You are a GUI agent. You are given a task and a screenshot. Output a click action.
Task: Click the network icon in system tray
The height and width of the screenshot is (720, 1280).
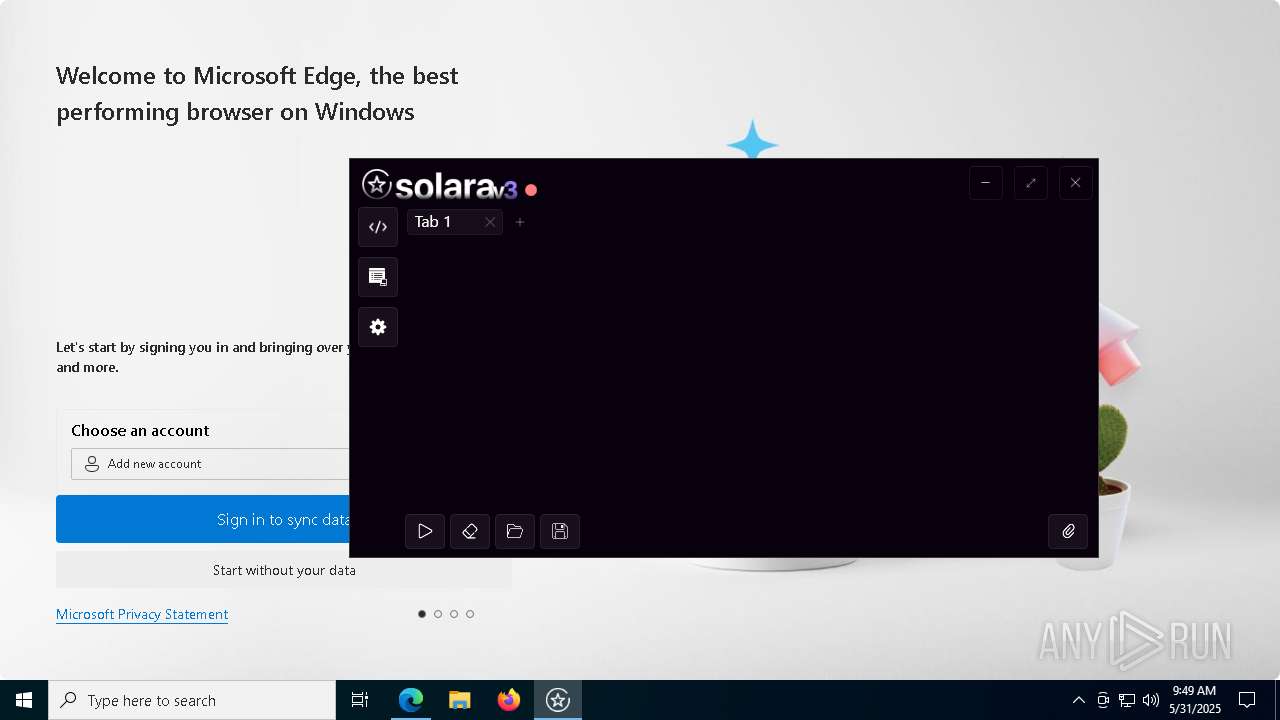click(1127, 700)
